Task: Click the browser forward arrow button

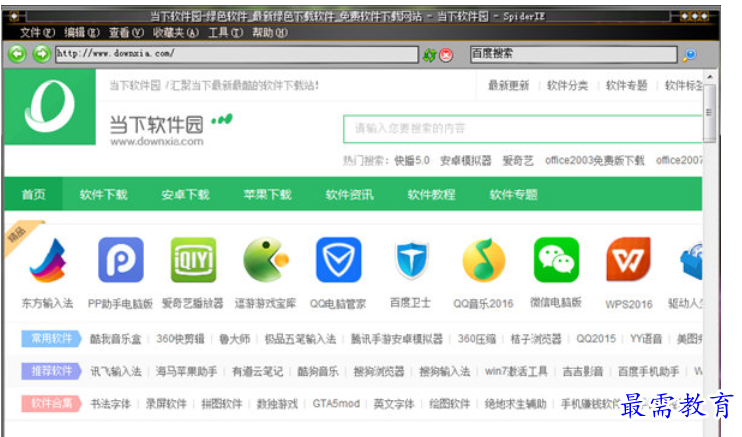Action: [42, 54]
